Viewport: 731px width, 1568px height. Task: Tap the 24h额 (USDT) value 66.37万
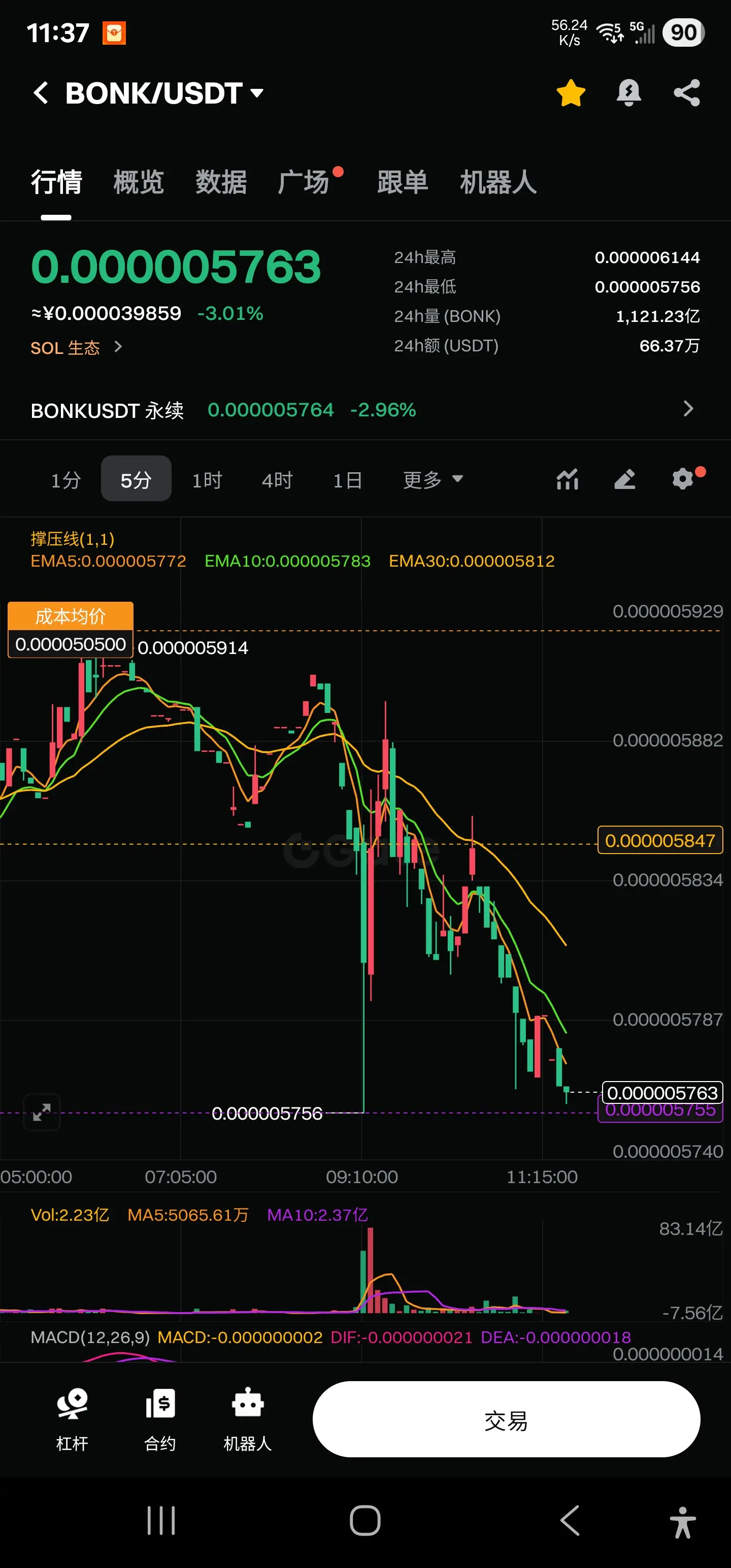coord(670,346)
